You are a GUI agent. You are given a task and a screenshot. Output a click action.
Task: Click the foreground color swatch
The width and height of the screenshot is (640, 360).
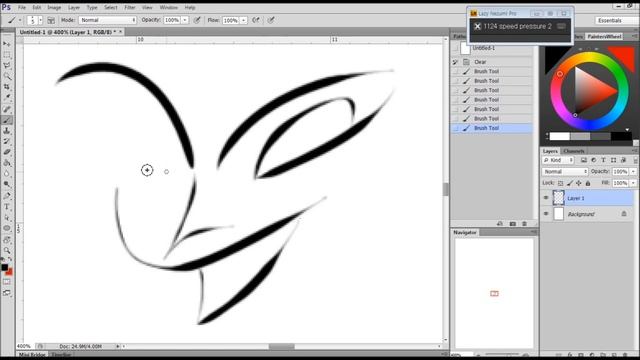tap(4, 267)
